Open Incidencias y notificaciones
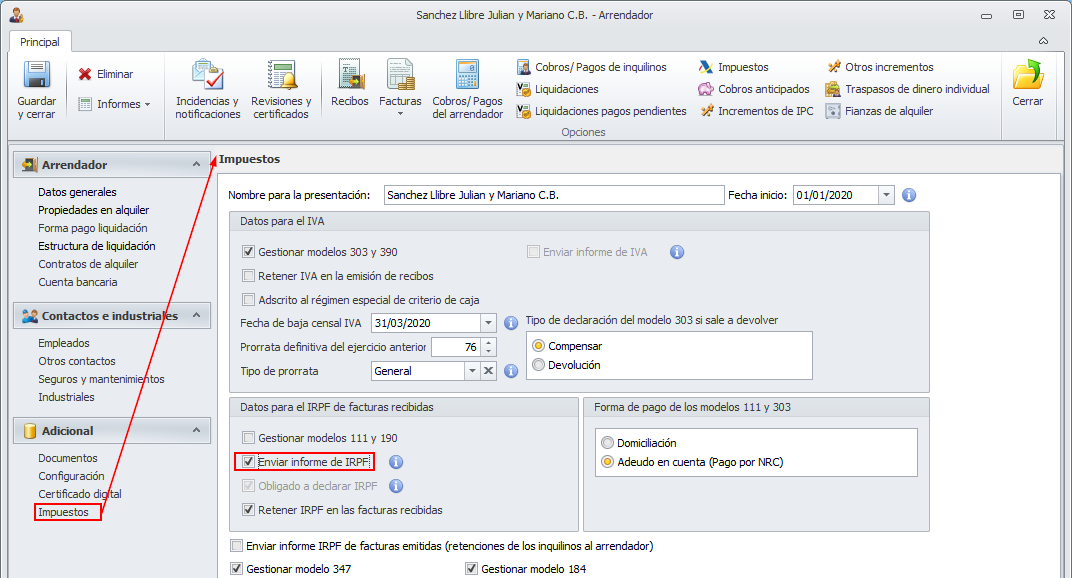The width and height of the screenshot is (1072, 578). pos(207,89)
